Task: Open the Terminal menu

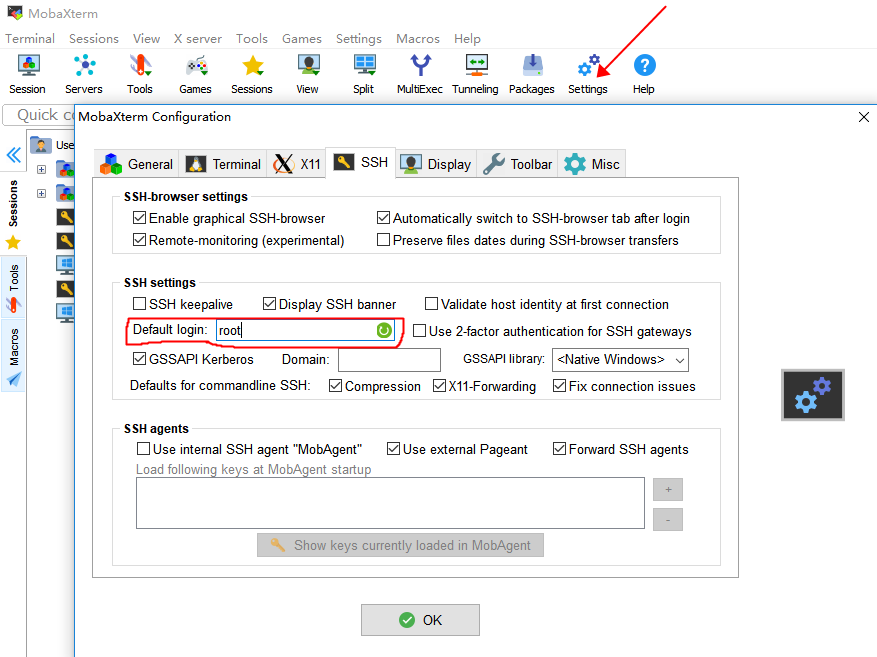Action: click(x=30, y=39)
